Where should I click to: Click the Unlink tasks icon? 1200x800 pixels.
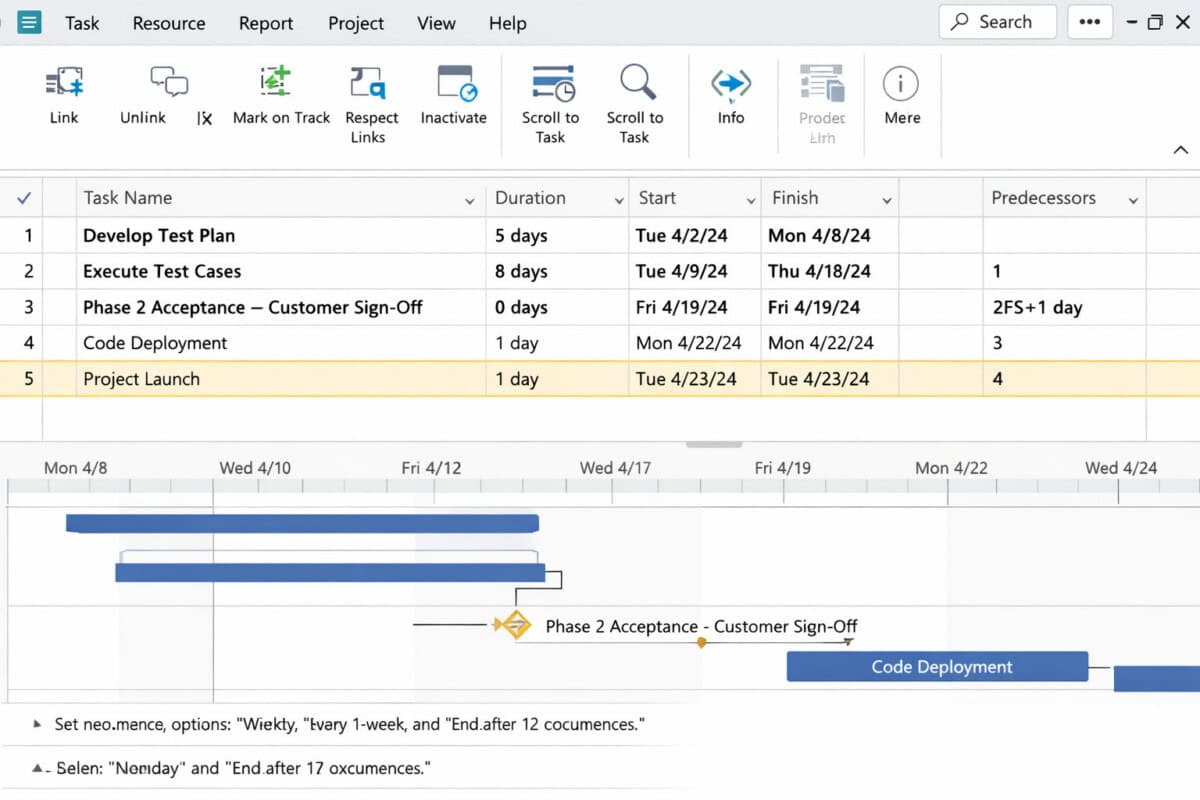[168, 82]
